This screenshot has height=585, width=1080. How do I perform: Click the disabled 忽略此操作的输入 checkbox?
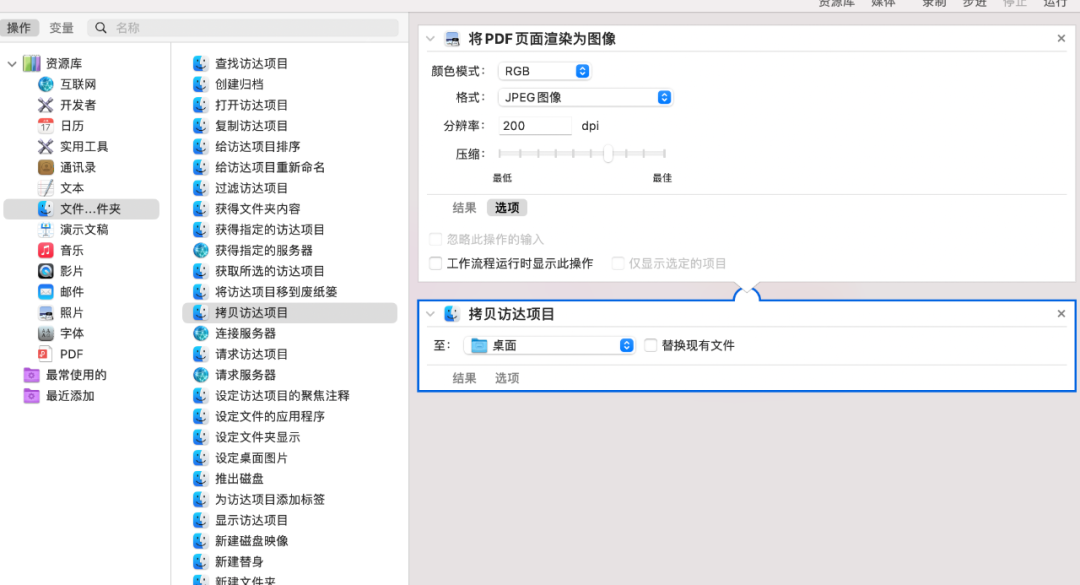click(435, 239)
